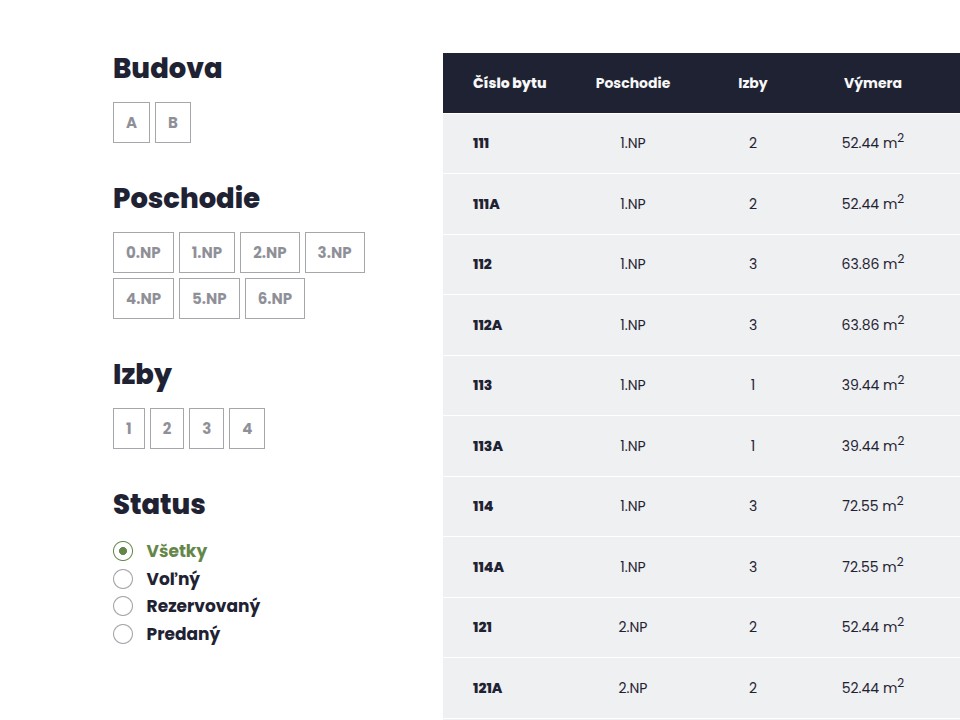The image size is (960, 720).
Task: Filter apartments on floor 2.NP
Action: pyautogui.click(x=270, y=252)
